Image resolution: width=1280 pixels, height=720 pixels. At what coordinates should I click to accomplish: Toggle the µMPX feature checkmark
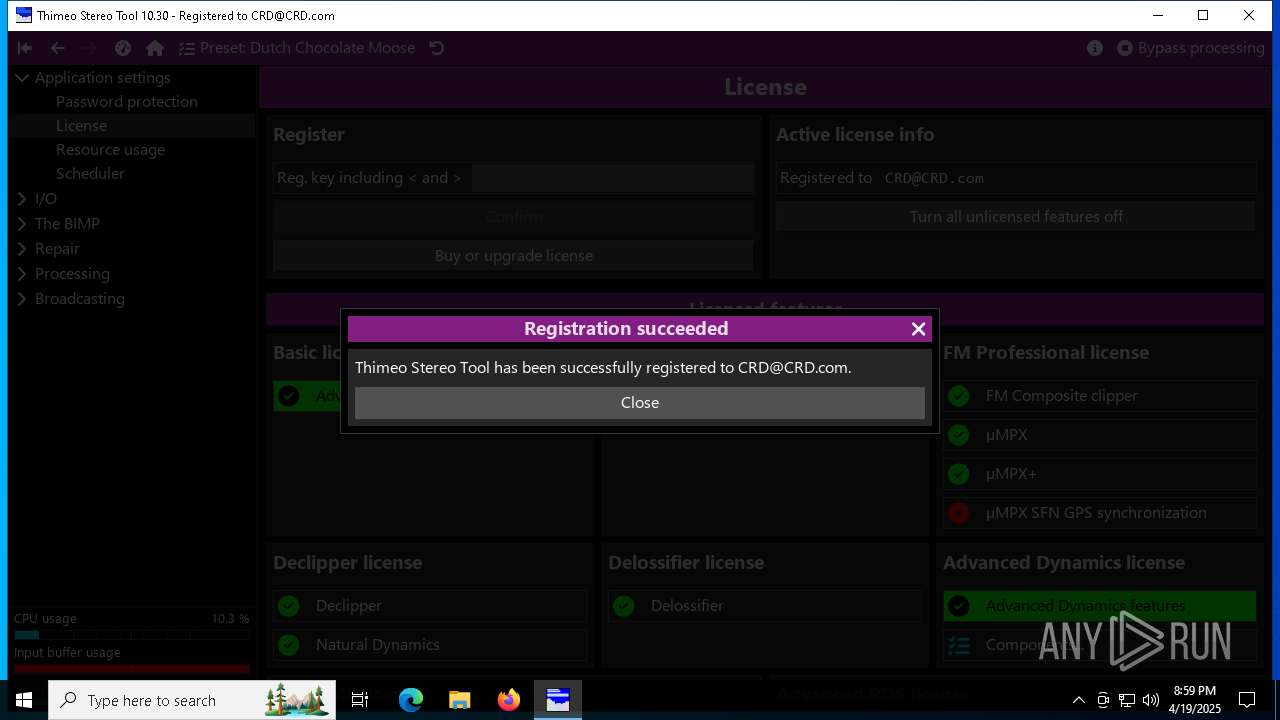958,435
